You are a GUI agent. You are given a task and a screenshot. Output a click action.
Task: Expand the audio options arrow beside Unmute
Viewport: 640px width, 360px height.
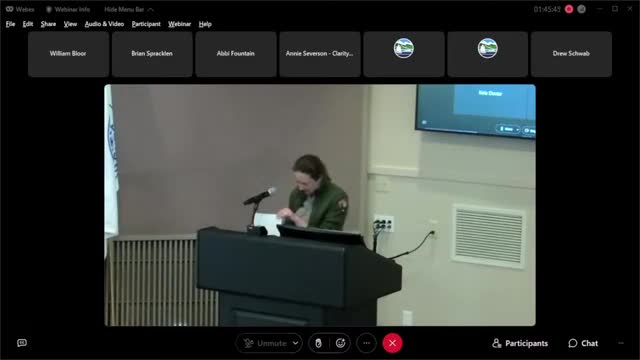(296, 343)
